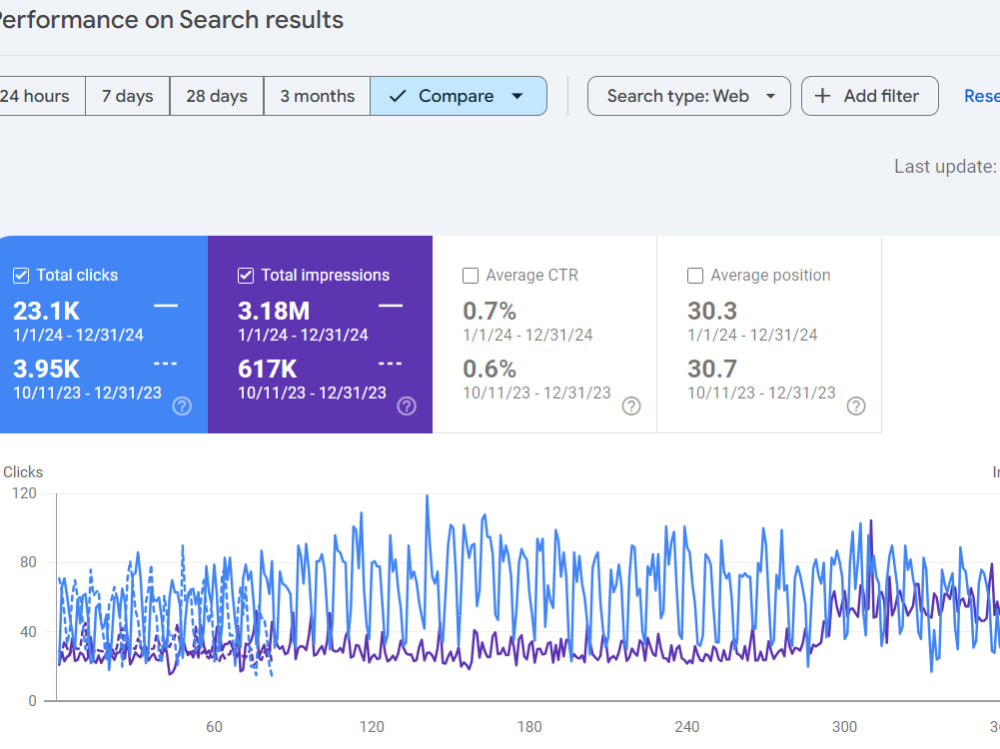Click the Reset filters link
Image resolution: width=1000 pixels, height=749 pixels.
(982, 96)
